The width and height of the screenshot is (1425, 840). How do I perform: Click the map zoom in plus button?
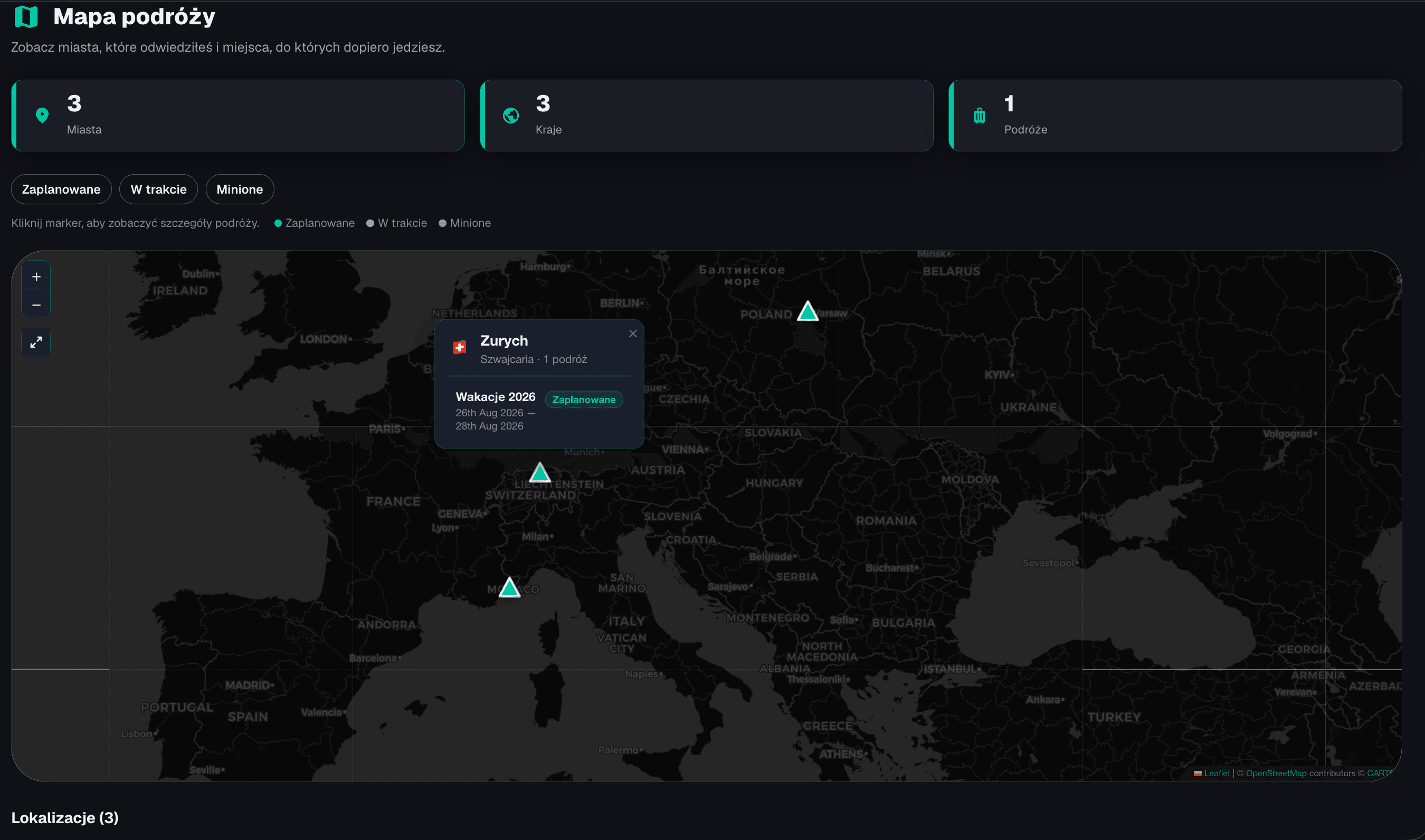(36, 276)
